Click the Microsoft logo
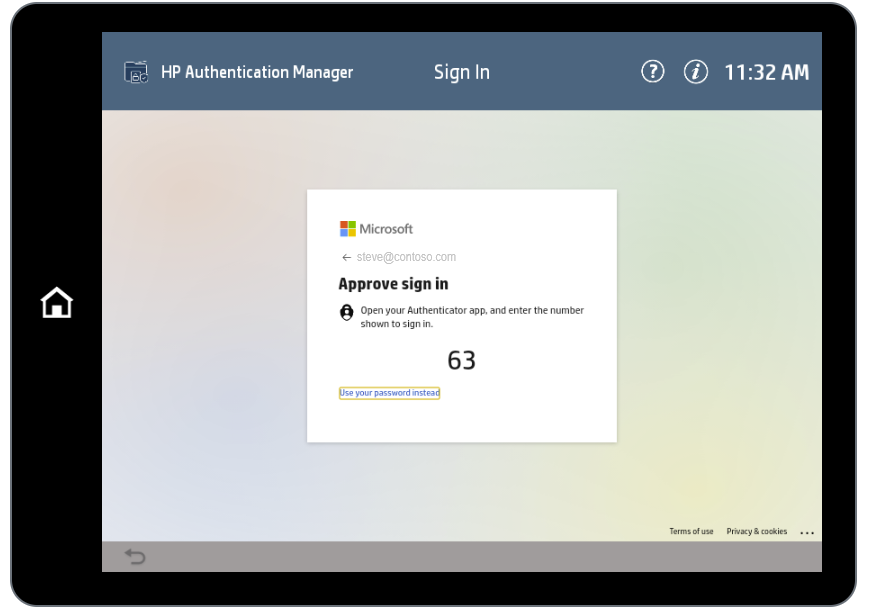The image size is (871, 611). (x=376, y=229)
